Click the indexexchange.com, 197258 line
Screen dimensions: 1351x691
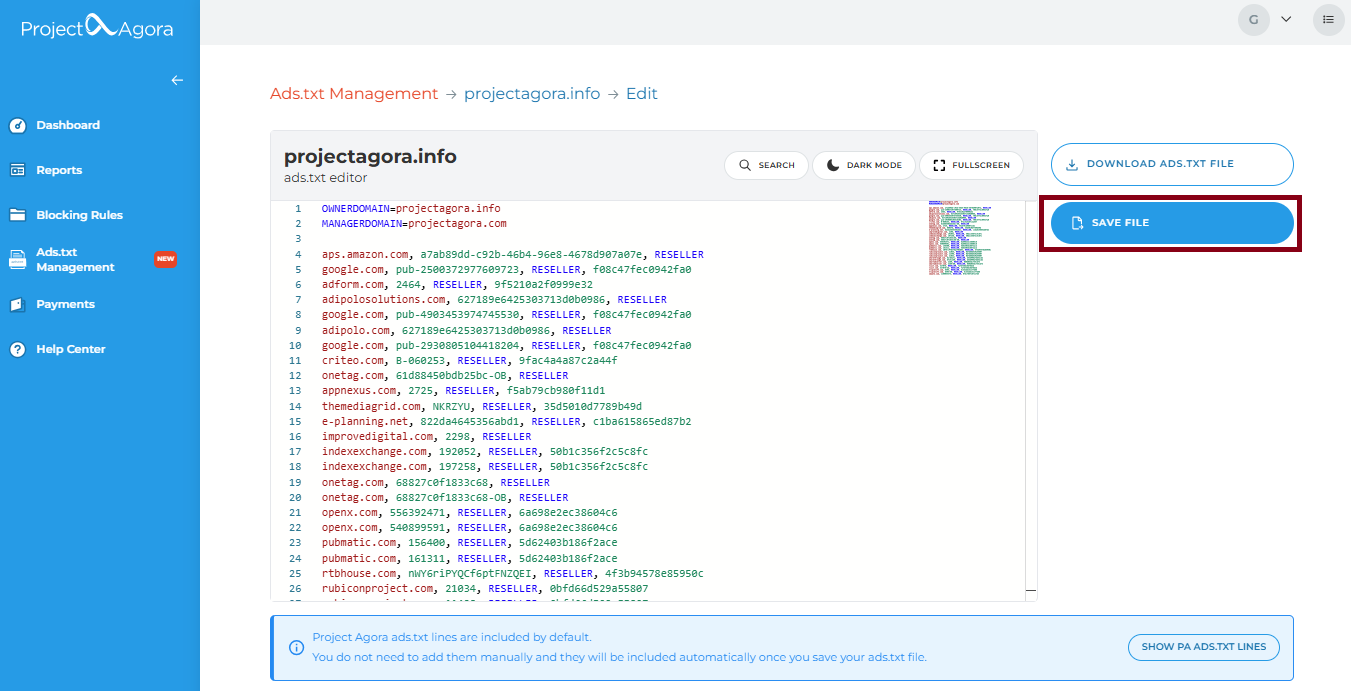click(x=485, y=466)
